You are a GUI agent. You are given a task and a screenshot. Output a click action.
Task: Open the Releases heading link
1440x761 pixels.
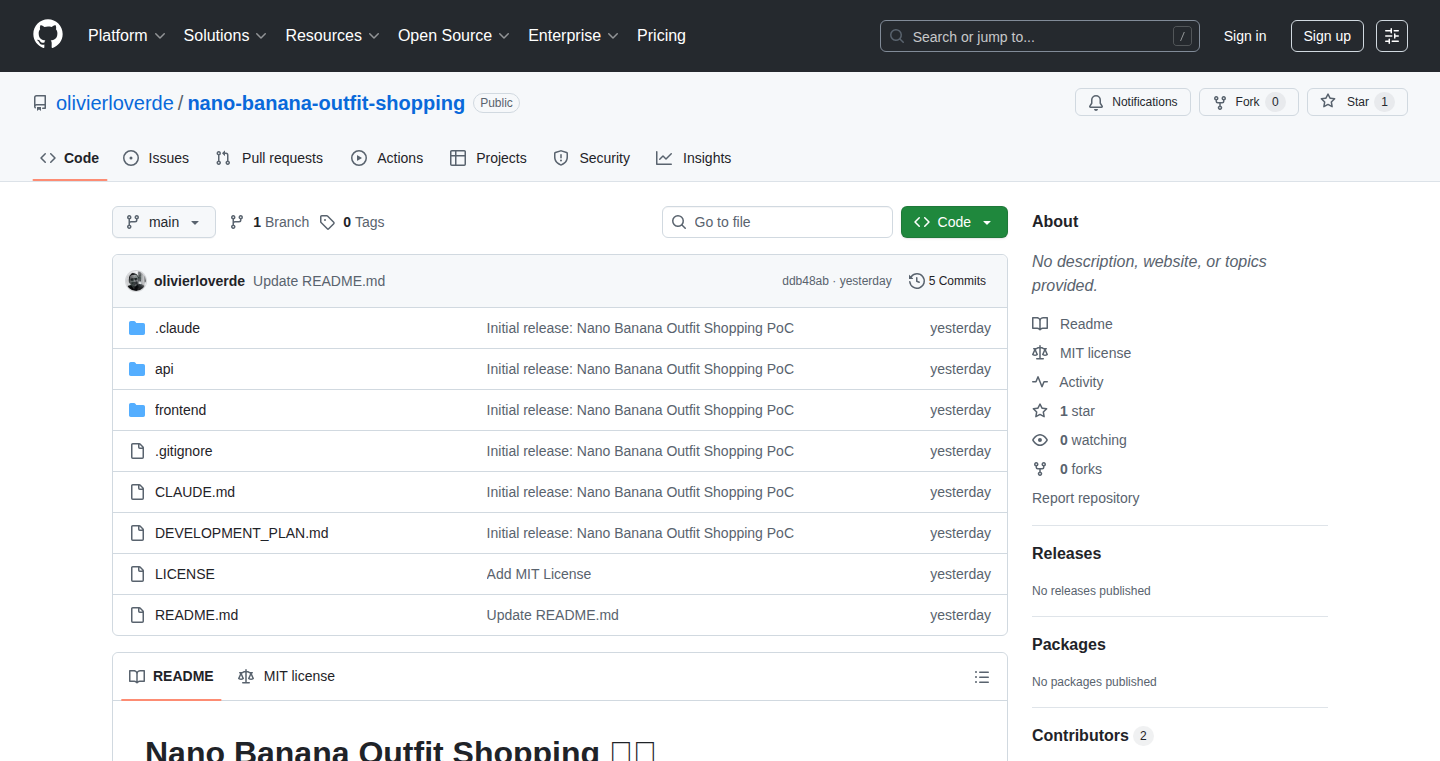click(1066, 553)
